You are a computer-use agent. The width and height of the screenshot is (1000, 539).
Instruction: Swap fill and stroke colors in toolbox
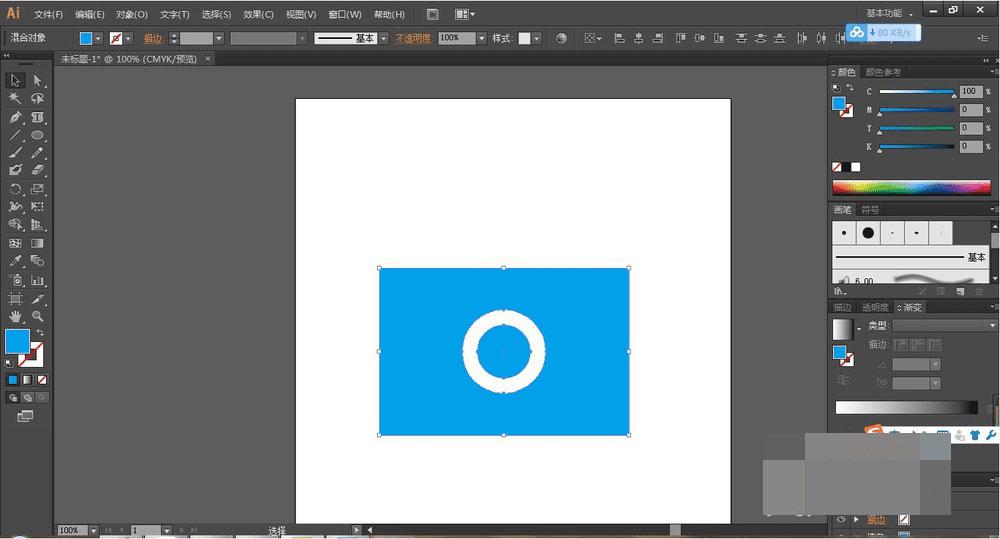coord(40,333)
